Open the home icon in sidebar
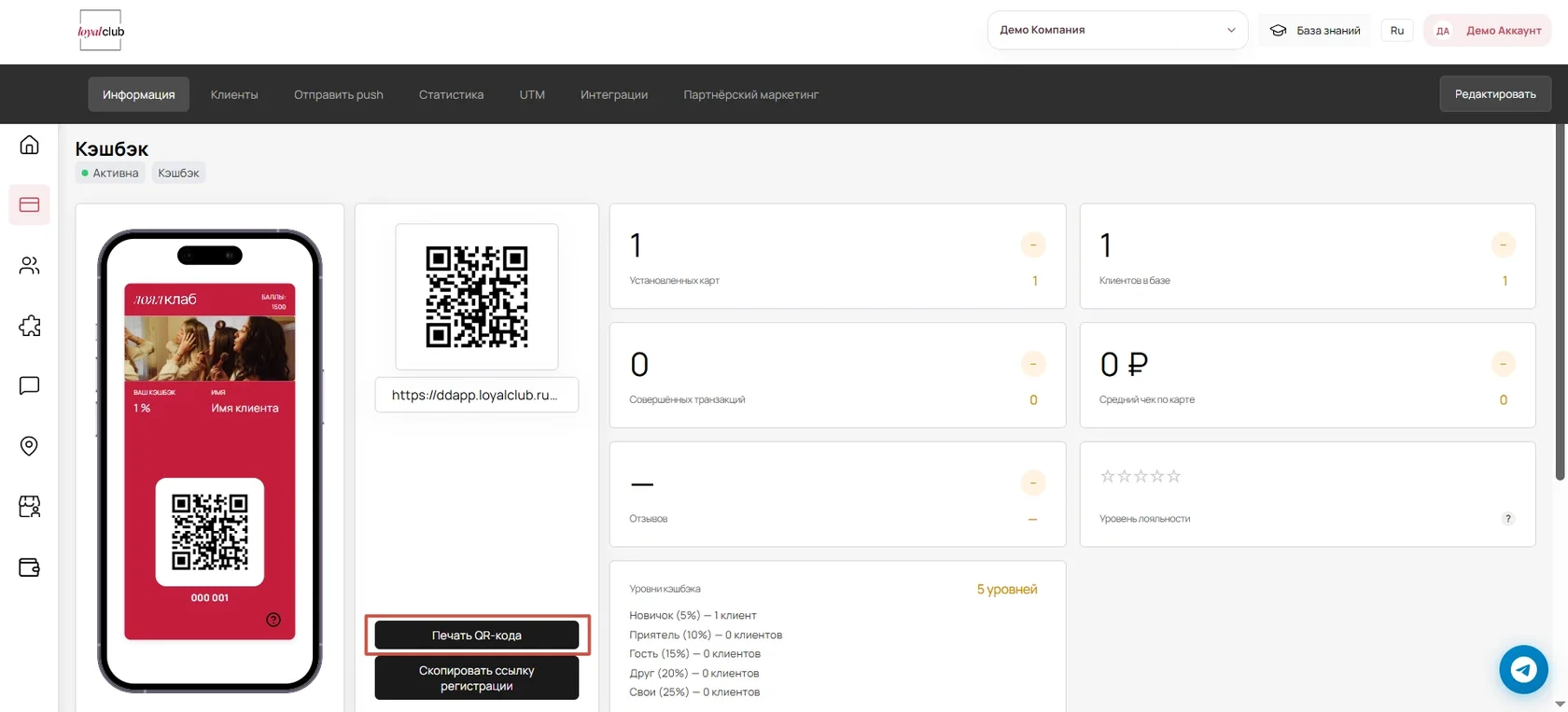 (29, 145)
